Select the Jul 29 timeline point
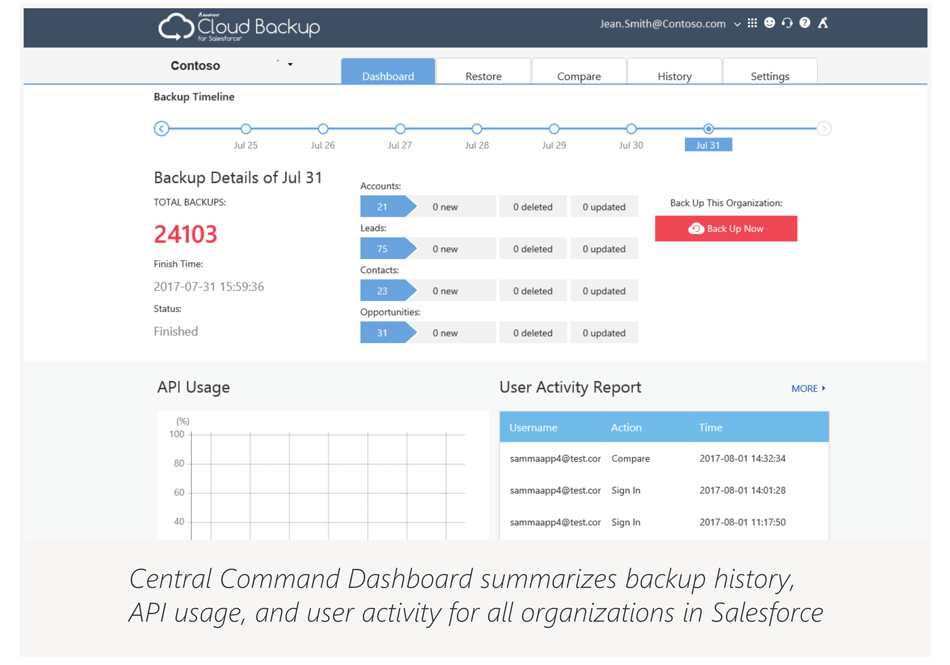This screenshot has height=665, width=950. (554, 128)
